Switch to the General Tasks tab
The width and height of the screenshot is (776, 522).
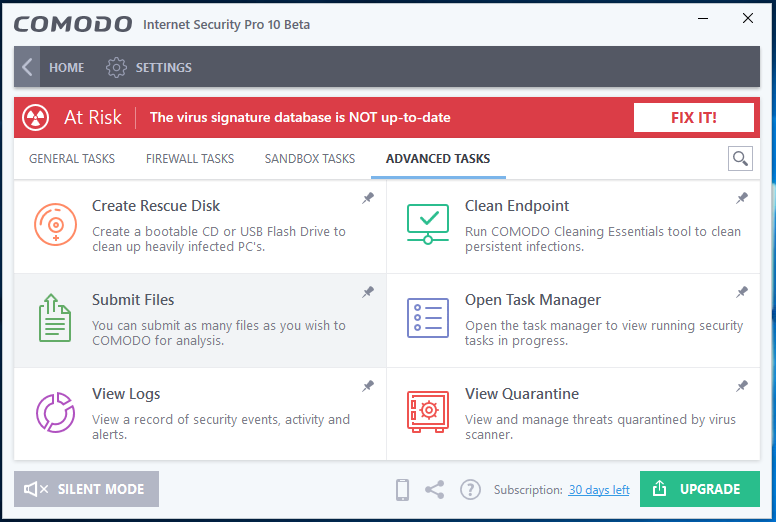[x=72, y=159]
